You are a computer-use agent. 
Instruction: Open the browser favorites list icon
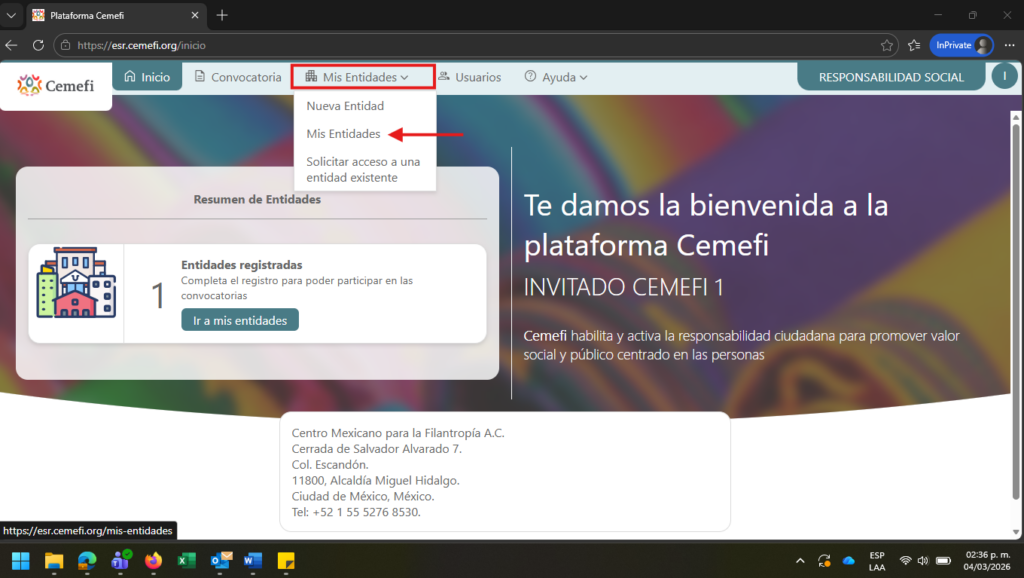914,45
